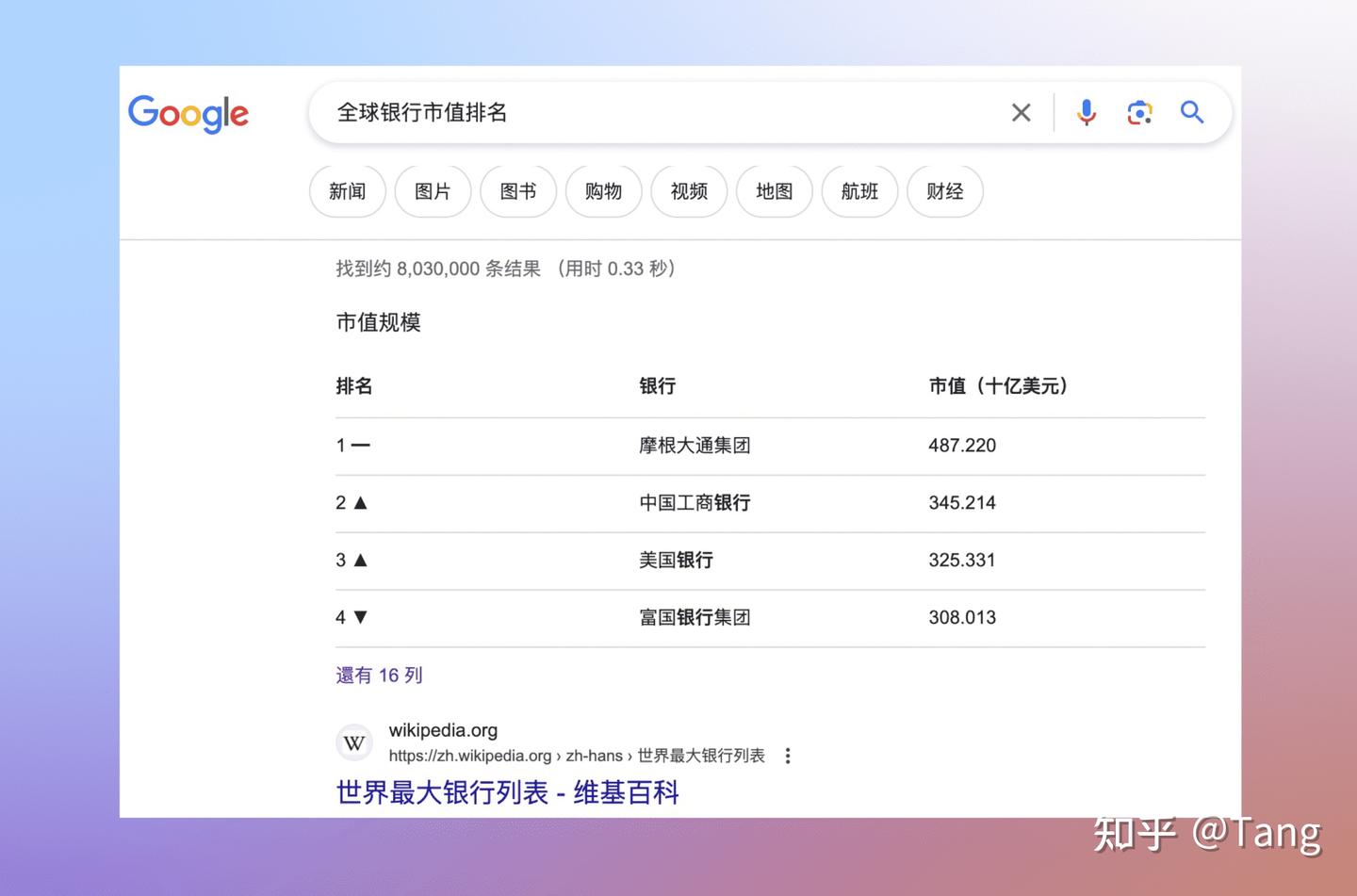This screenshot has width=1357, height=896.
Task: Switch to the 新闻 tab
Action: [x=347, y=191]
